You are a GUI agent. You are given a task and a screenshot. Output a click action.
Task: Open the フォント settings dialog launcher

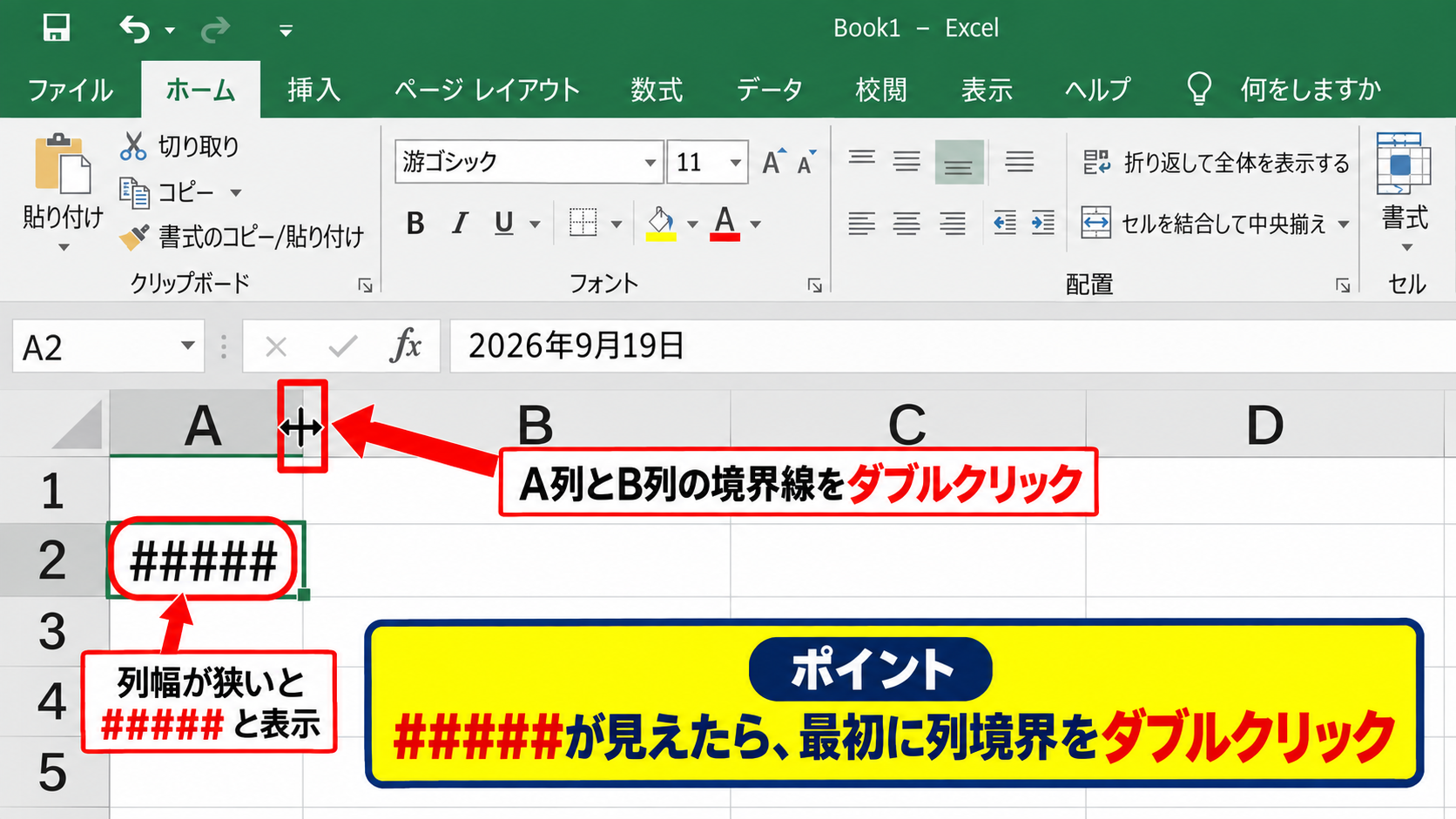[815, 285]
